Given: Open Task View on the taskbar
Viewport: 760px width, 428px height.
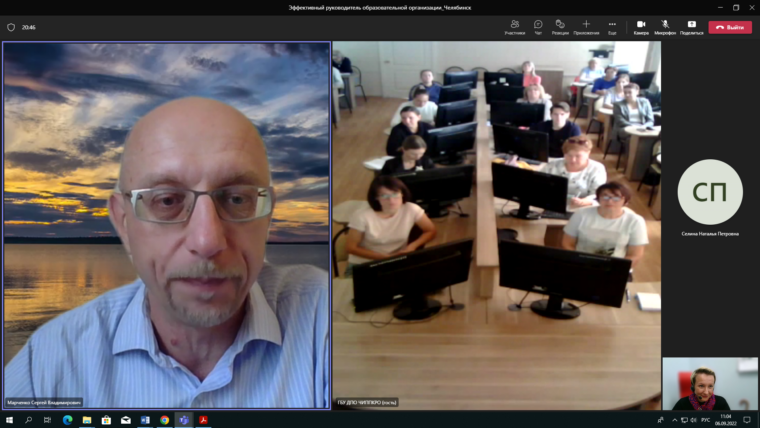Looking at the screenshot, I should 48,420.
